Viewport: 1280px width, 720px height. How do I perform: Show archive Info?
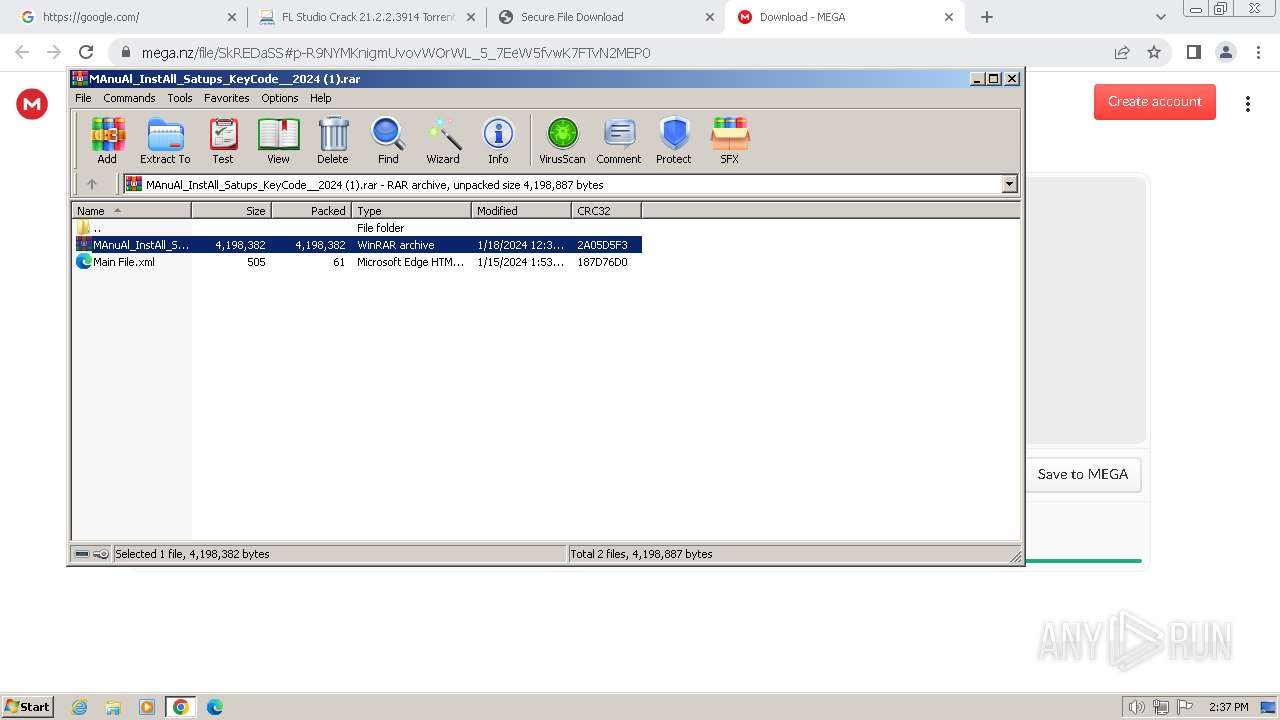pos(498,140)
